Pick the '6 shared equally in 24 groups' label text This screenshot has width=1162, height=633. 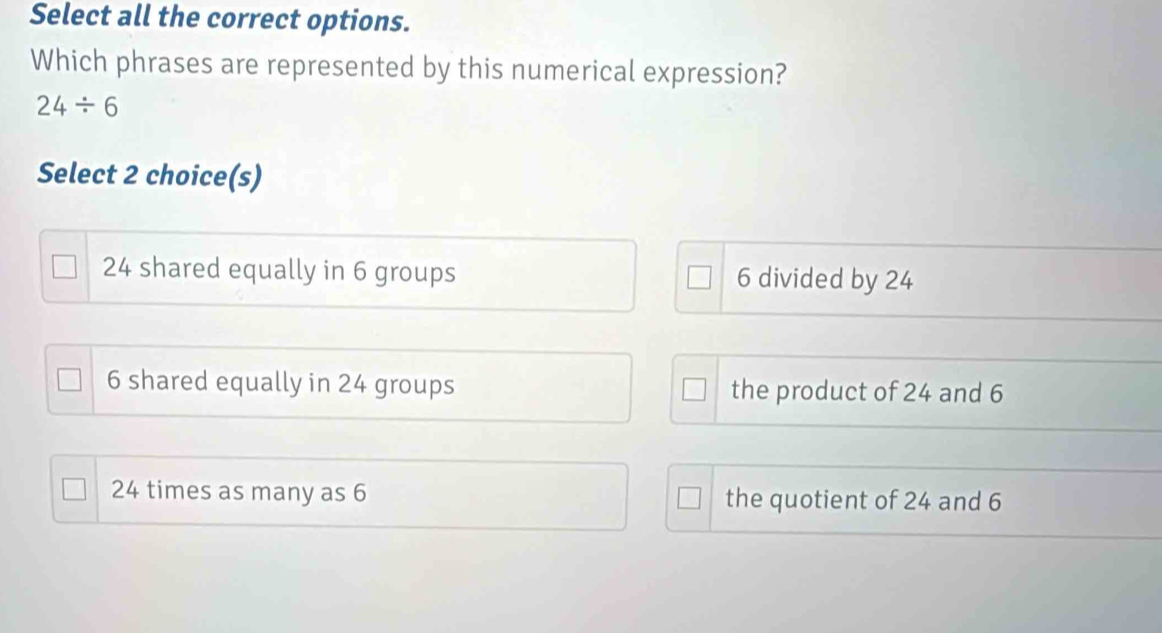pos(280,383)
